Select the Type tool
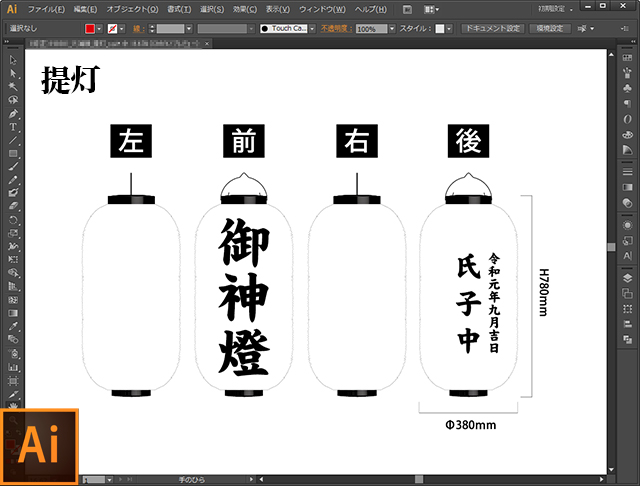640x486 pixels. (13, 127)
